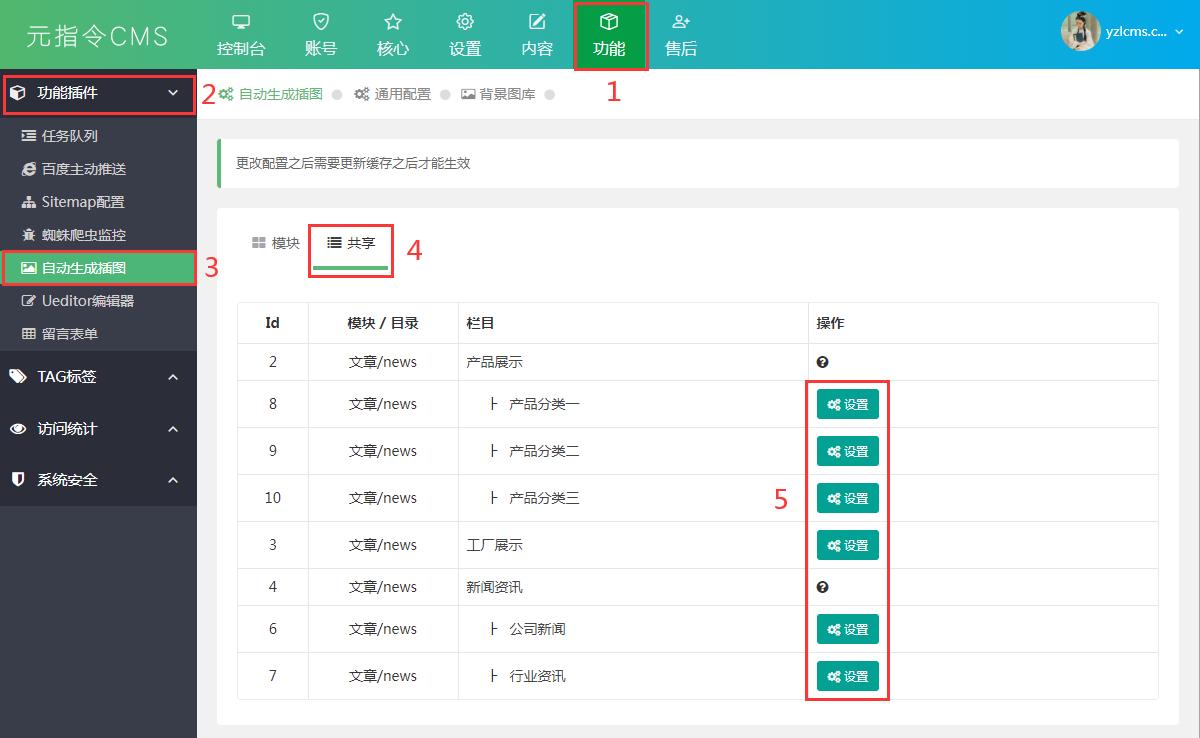The height and width of the screenshot is (738, 1200).
Task: Open the 设置 settings tab
Action: 465,35
